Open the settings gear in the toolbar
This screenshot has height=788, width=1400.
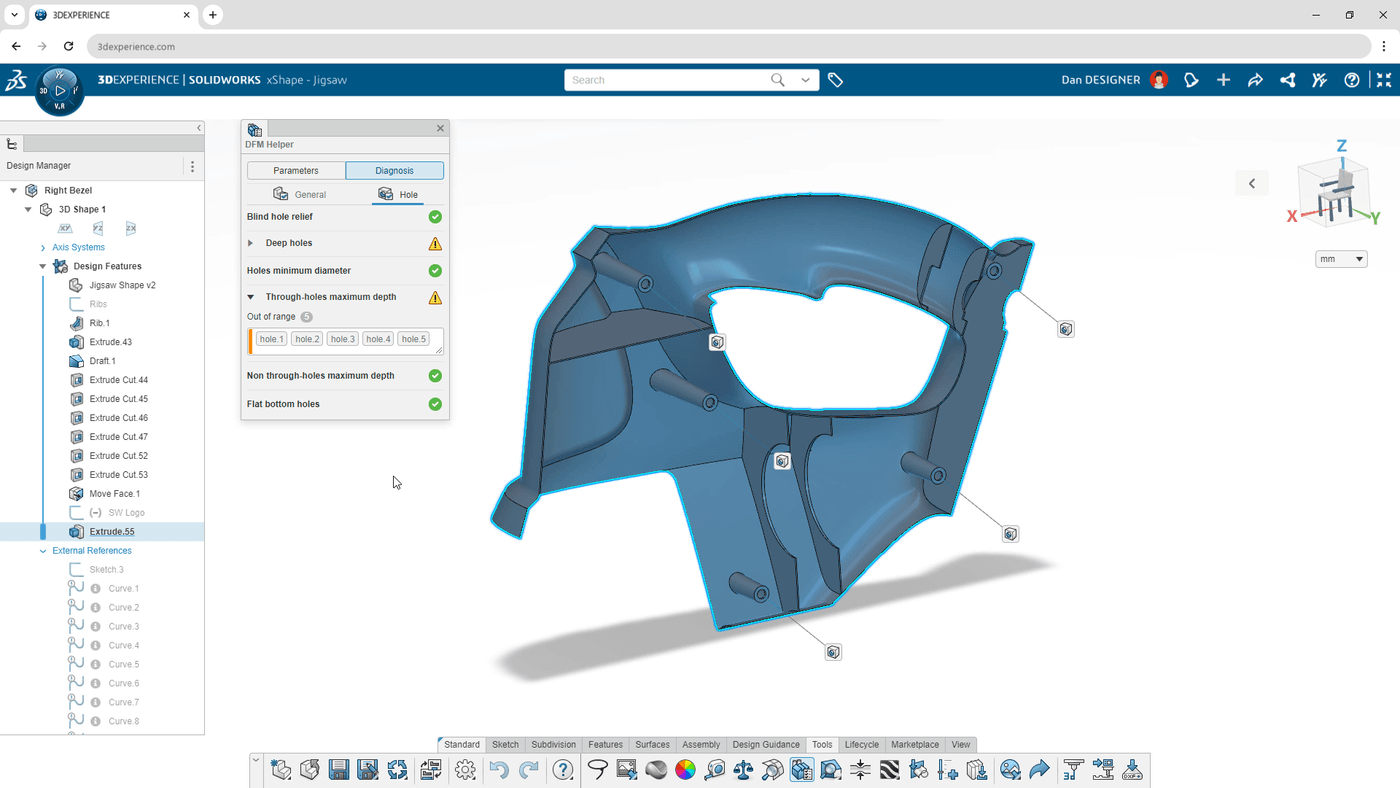point(464,769)
